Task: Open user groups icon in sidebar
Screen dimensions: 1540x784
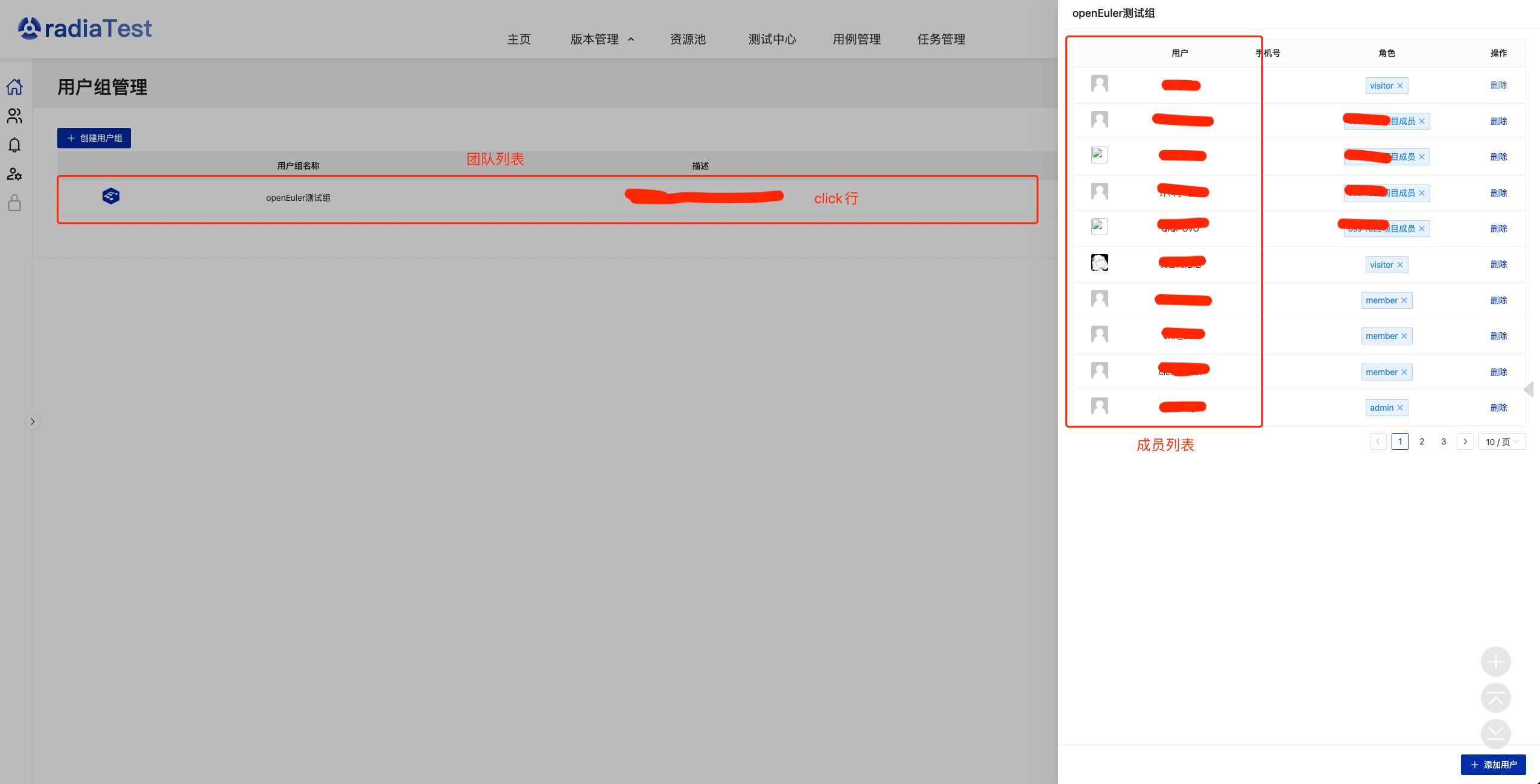Action: coord(14,116)
